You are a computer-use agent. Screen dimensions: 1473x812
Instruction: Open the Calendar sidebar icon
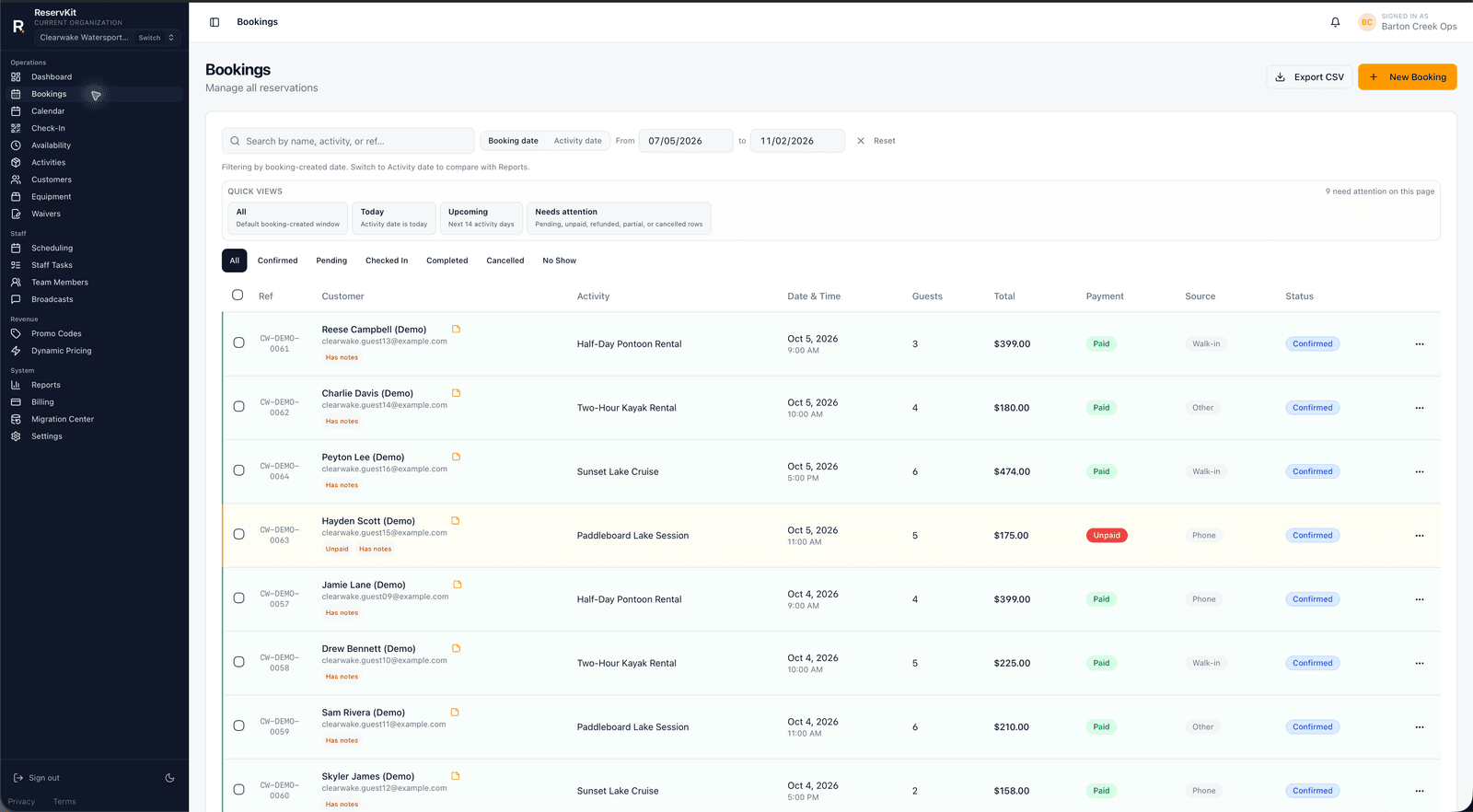[x=16, y=111]
